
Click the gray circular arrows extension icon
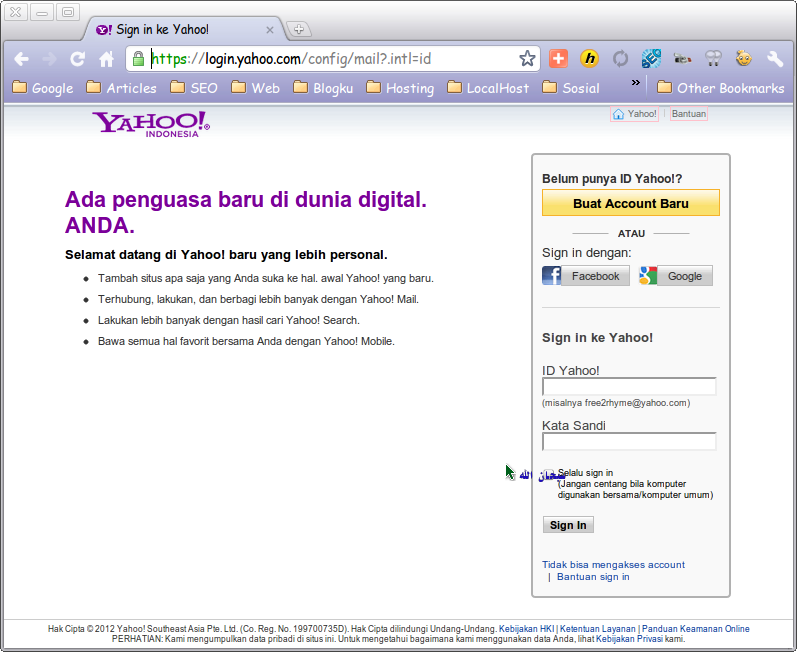point(620,59)
